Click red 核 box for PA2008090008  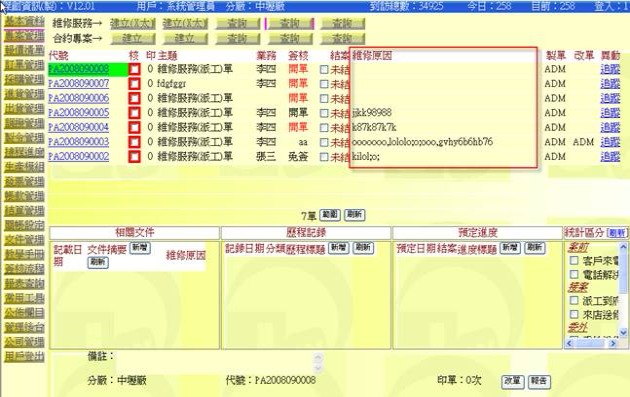point(134,69)
